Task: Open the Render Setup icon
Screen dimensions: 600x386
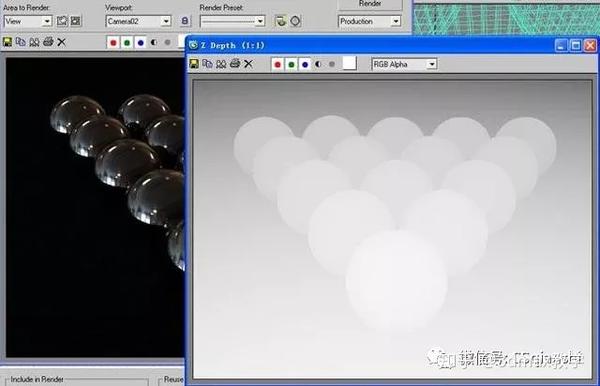Action: (x=281, y=21)
